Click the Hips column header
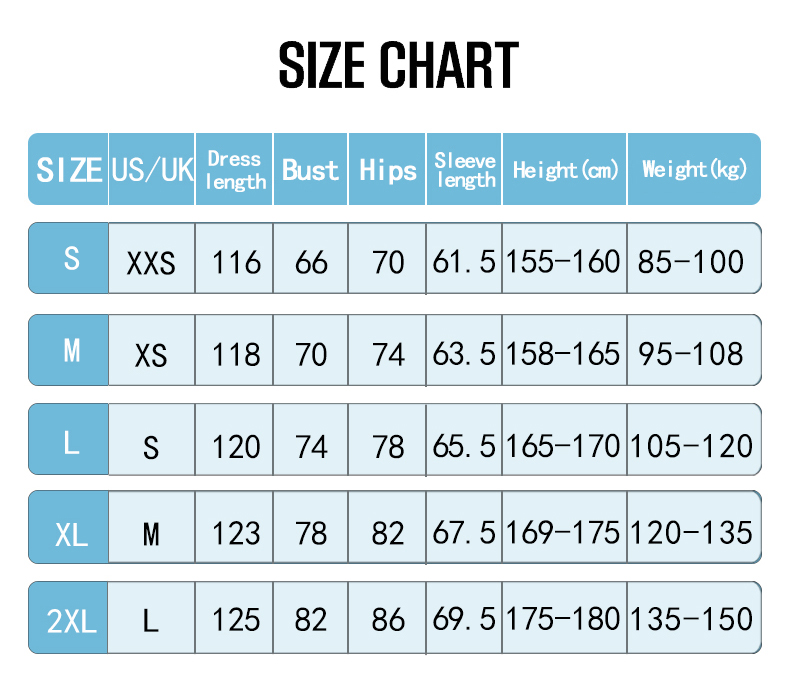Image resolution: width=790 pixels, height=674 pixels. coord(387,170)
